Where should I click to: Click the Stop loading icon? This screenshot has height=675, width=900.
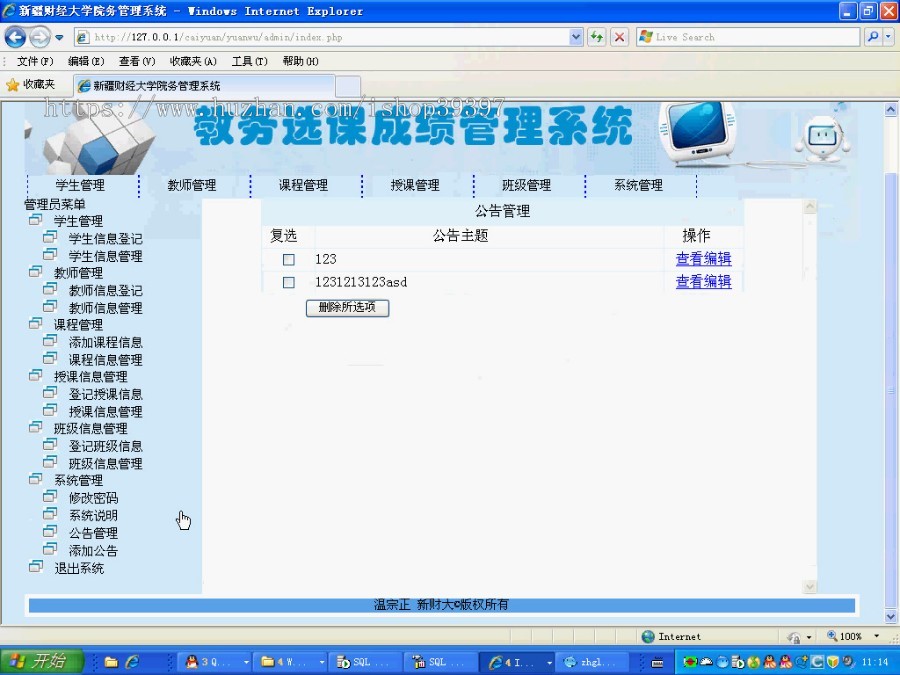[x=619, y=37]
